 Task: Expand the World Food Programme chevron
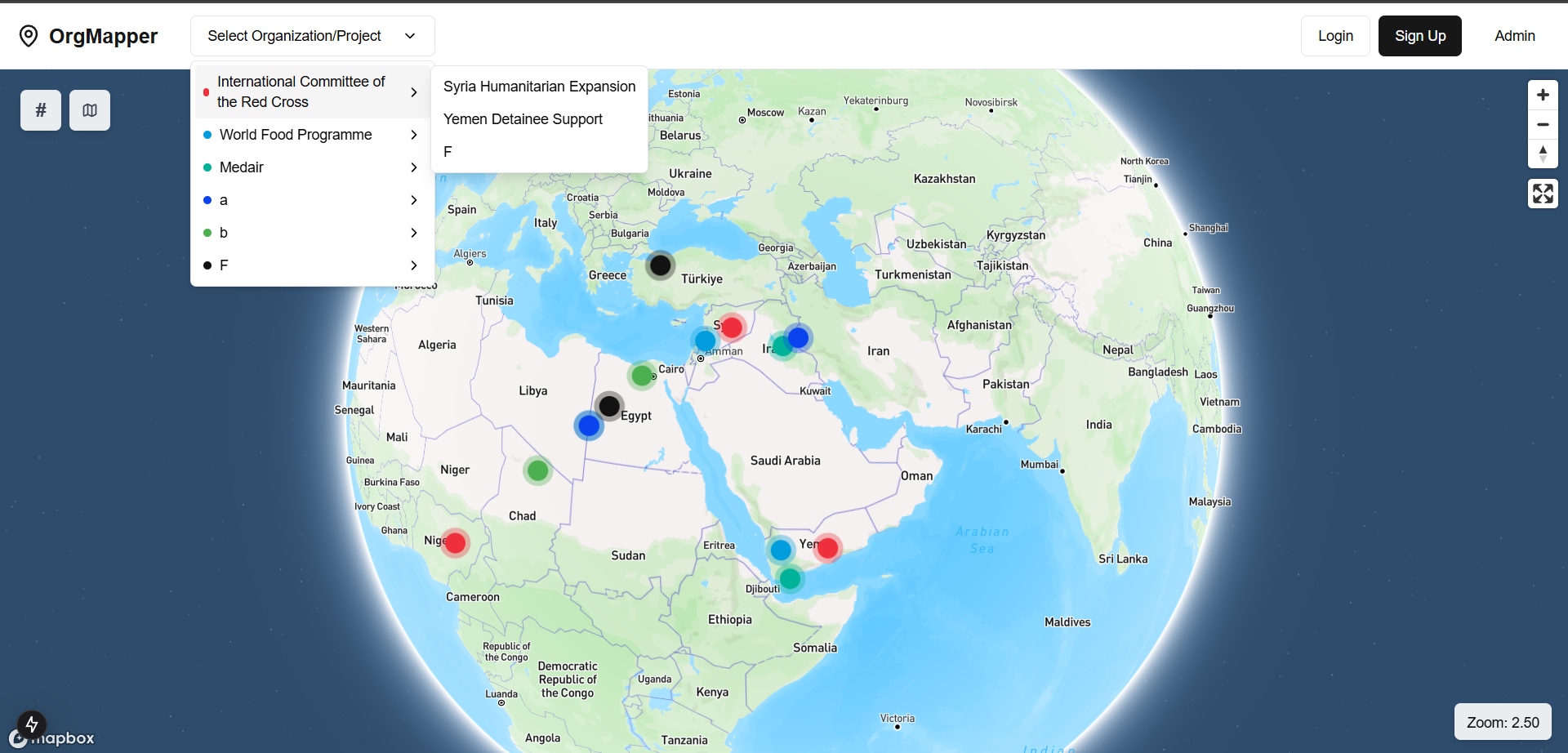413,134
